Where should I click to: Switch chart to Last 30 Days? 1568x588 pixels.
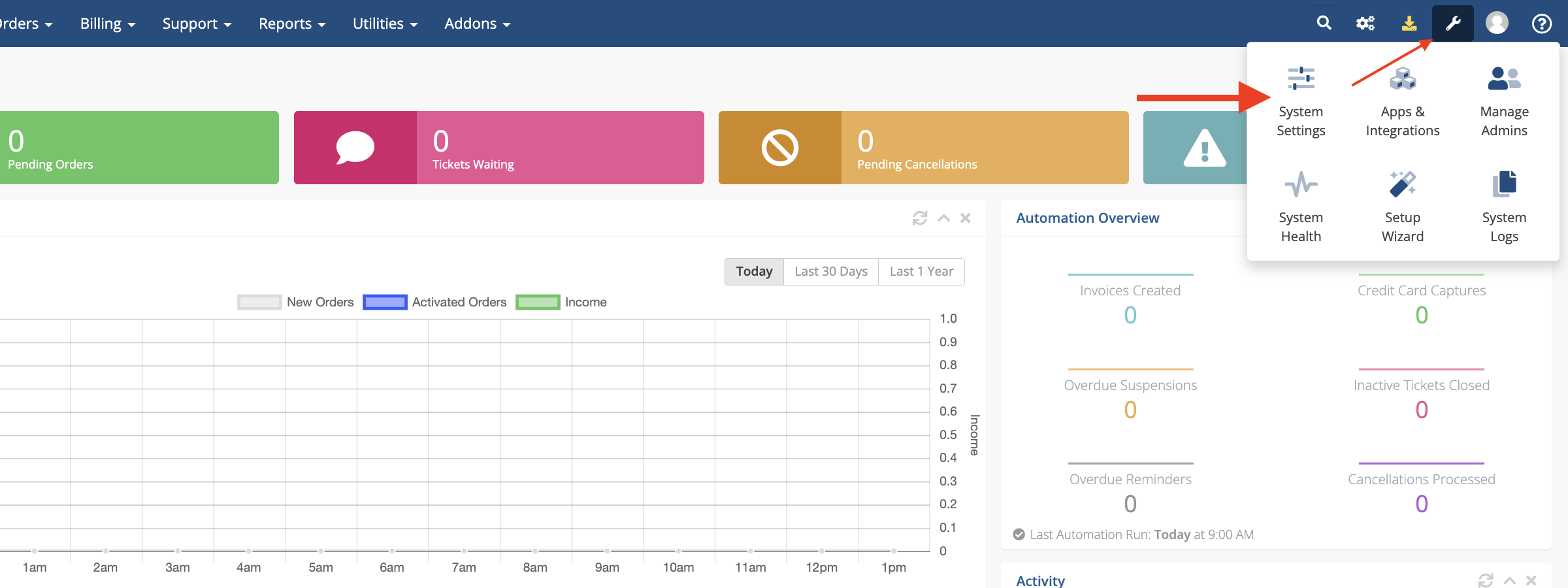(830, 271)
